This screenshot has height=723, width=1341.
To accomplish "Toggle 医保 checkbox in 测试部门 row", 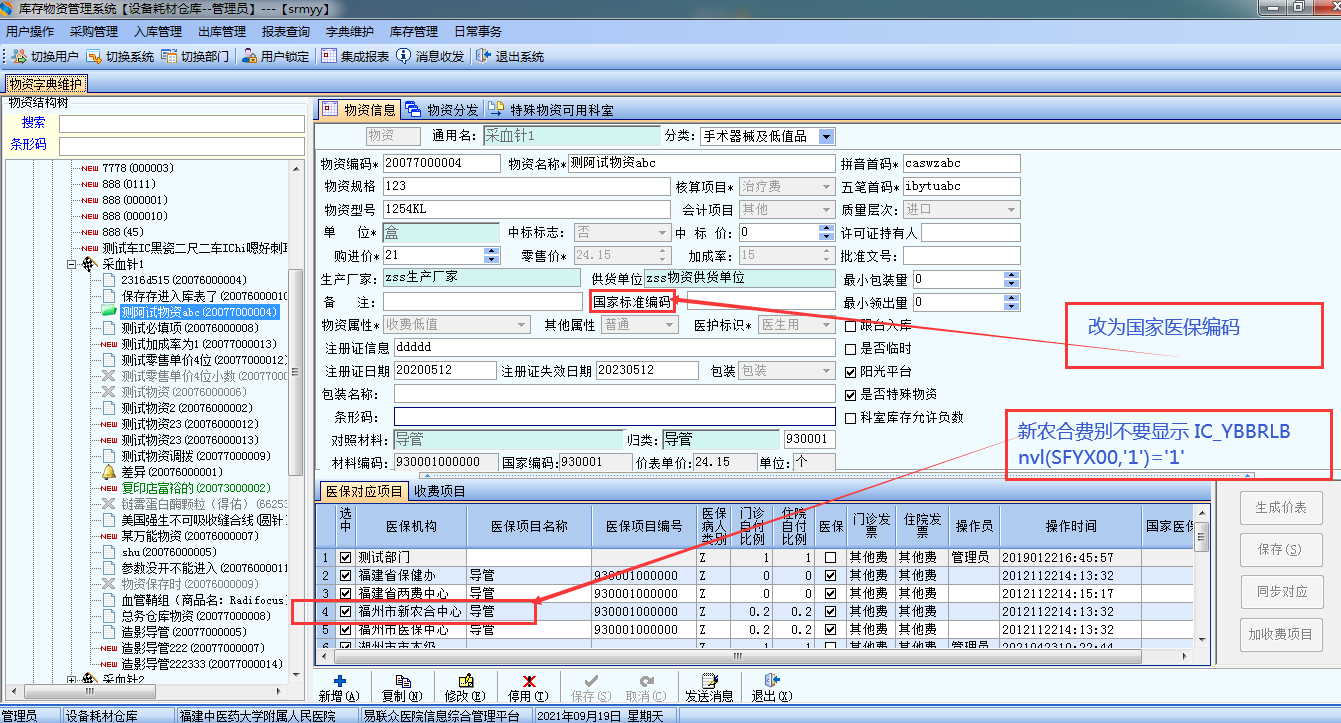I will coord(830,557).
